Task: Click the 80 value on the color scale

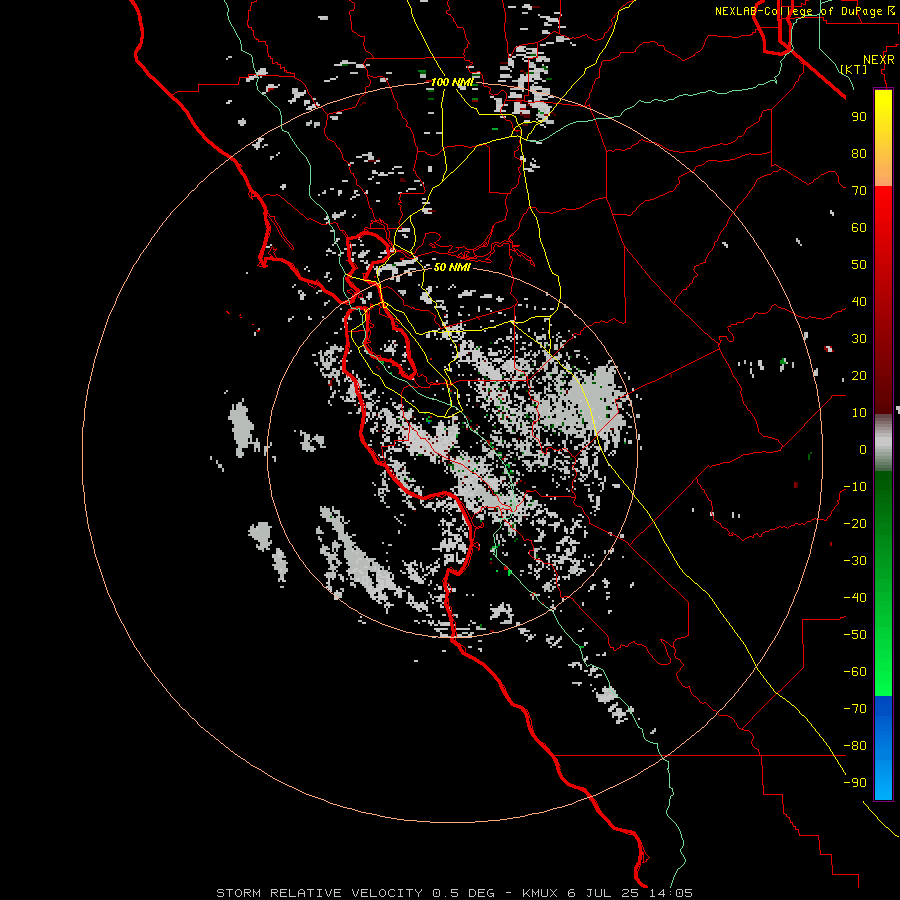Action: pyautogui.click(x=859, y=154)
